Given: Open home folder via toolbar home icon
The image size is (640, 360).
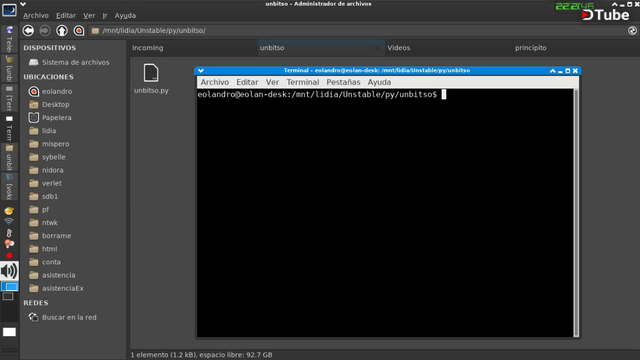Looking at the screenshot, I should click(x=79, y=31).
